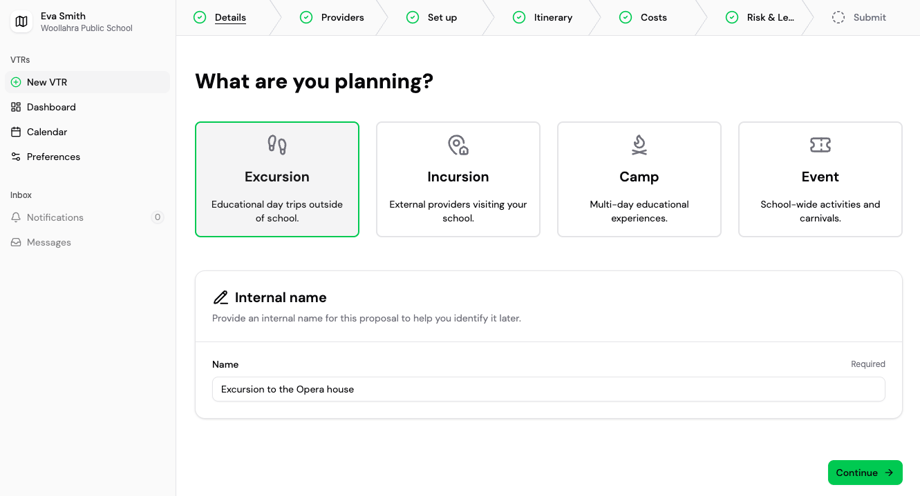Select the Event card

click(820, 179)
